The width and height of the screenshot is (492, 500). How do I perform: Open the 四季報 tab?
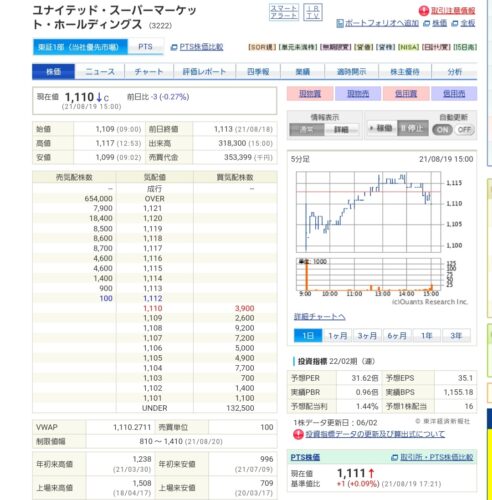(x=258, y=72)
